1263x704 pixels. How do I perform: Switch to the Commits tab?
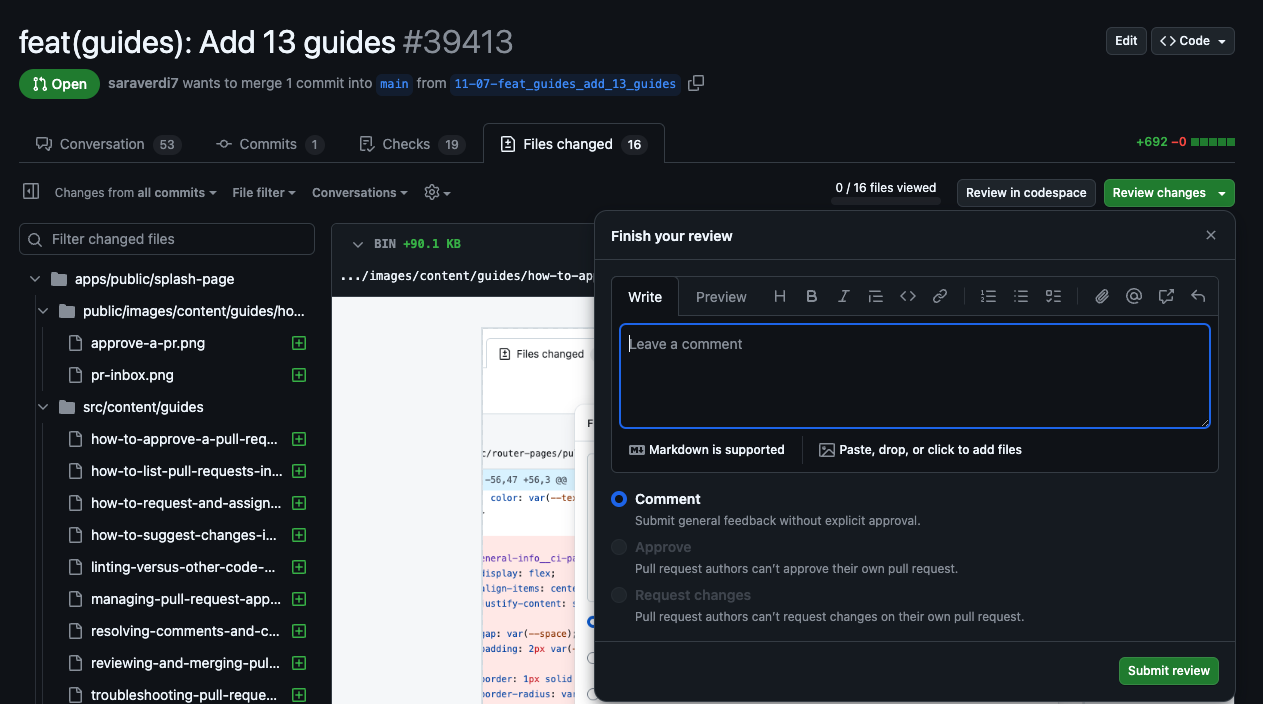pyautogui.click(x=269, y=143)
